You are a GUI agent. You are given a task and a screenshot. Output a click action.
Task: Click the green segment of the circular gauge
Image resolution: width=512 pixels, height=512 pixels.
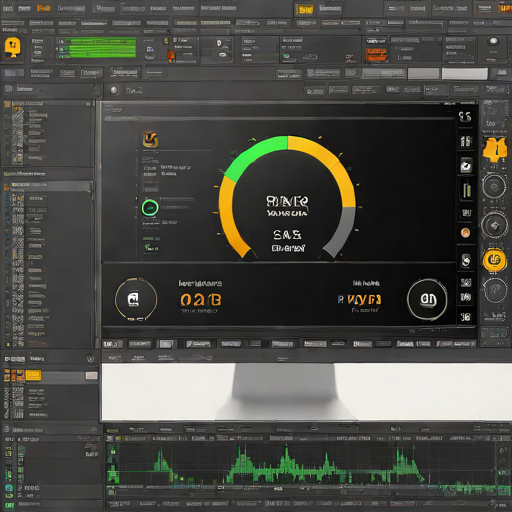click(254, 157)
